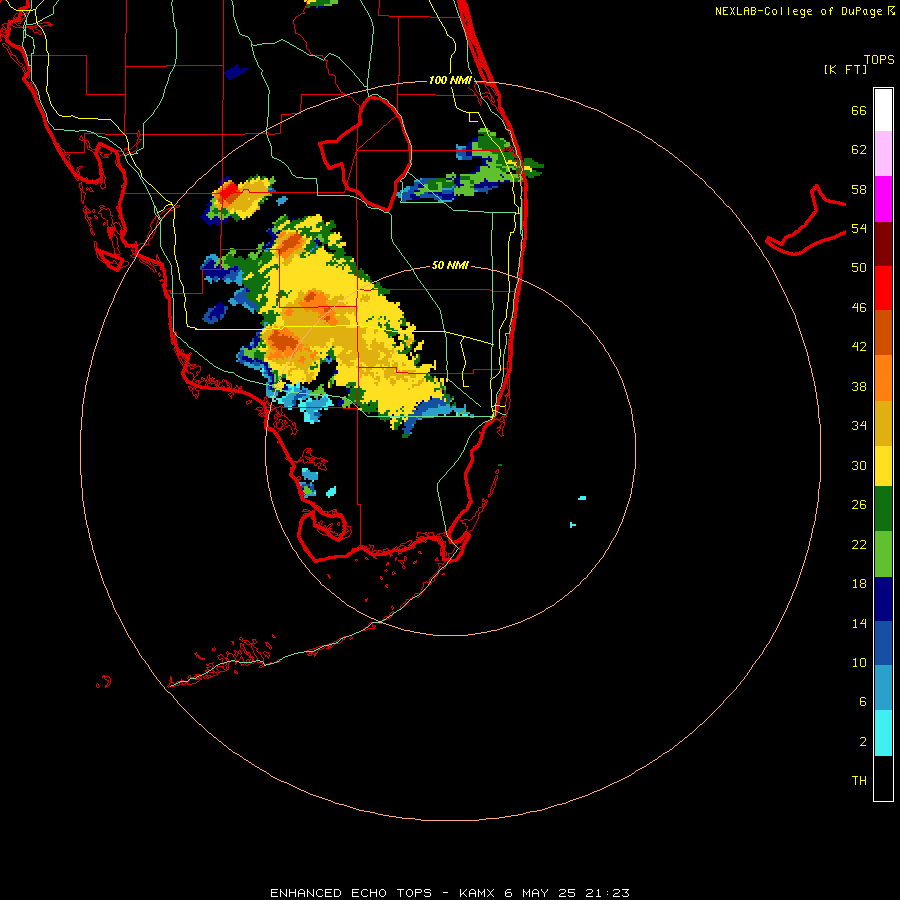Click the [K FT] units label
900x900 pixels.
tap(845, 70)
